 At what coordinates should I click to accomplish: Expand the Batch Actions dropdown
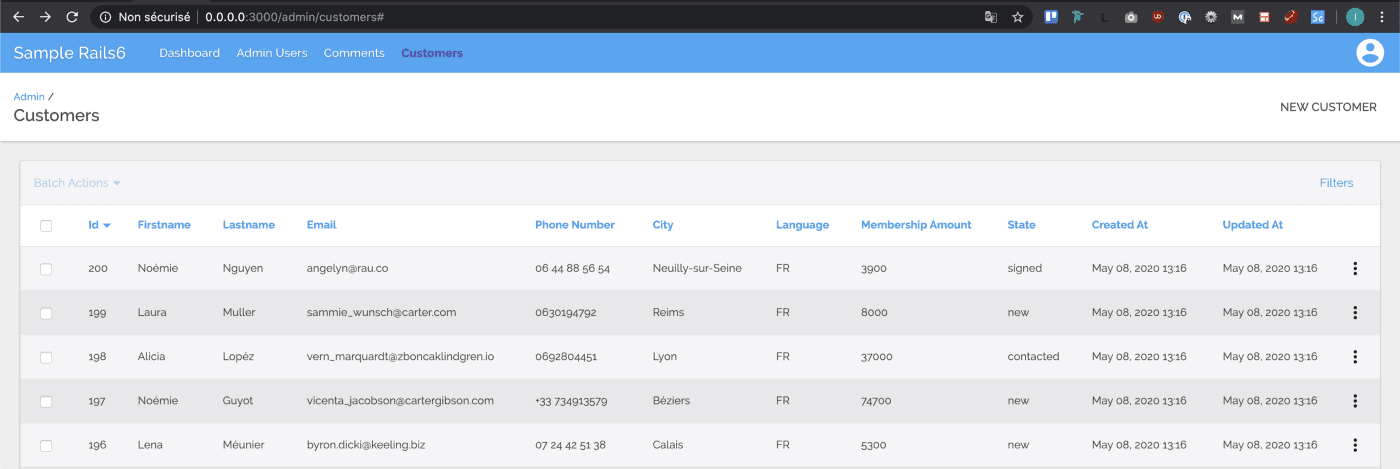77,183
